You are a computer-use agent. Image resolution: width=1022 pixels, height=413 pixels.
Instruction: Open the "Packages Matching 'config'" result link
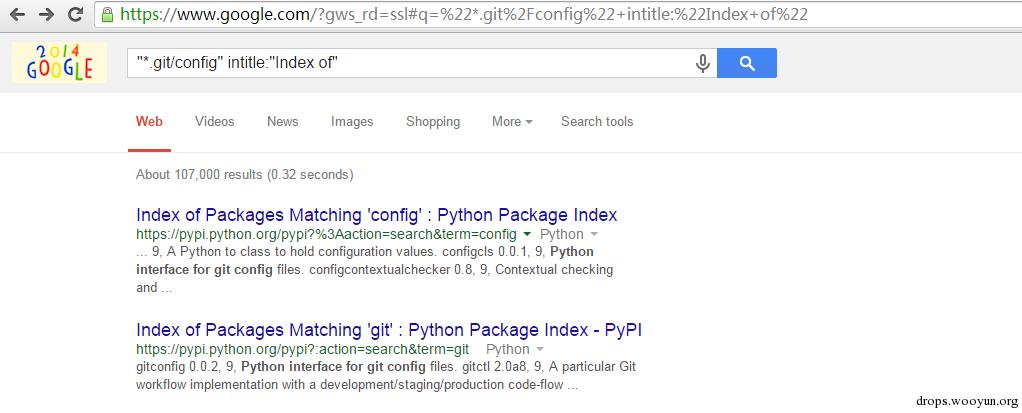(376, 215)
